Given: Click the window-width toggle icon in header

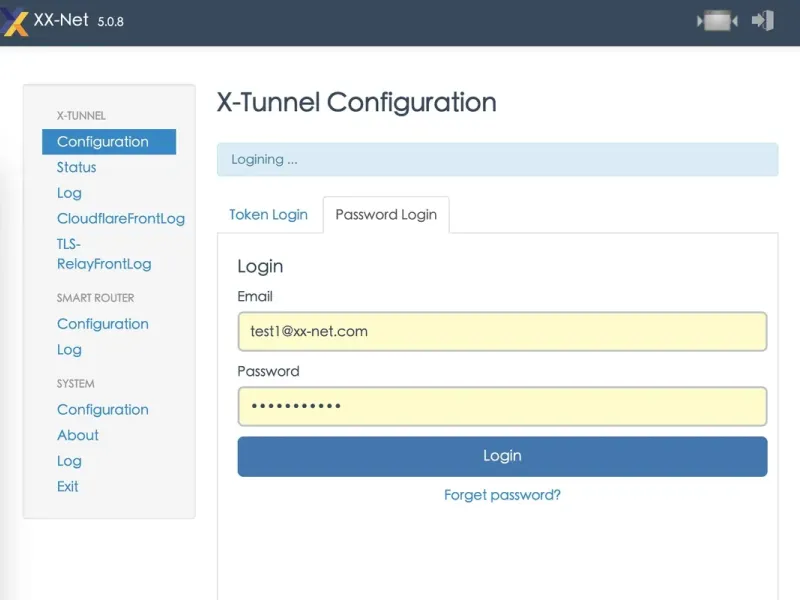Looking at the screenshot, I should coord(718,21).
